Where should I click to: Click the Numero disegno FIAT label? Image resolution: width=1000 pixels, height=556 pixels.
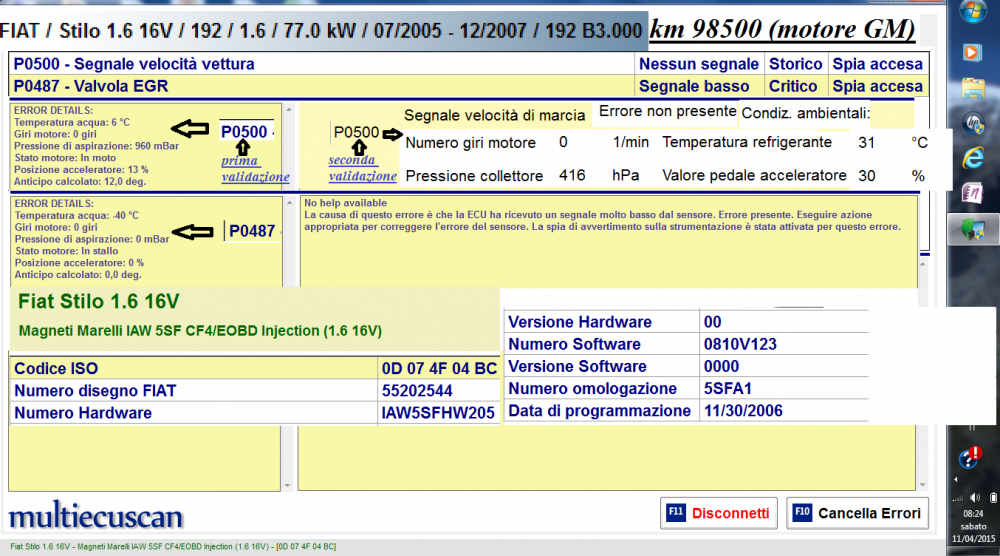pos(95,391)
